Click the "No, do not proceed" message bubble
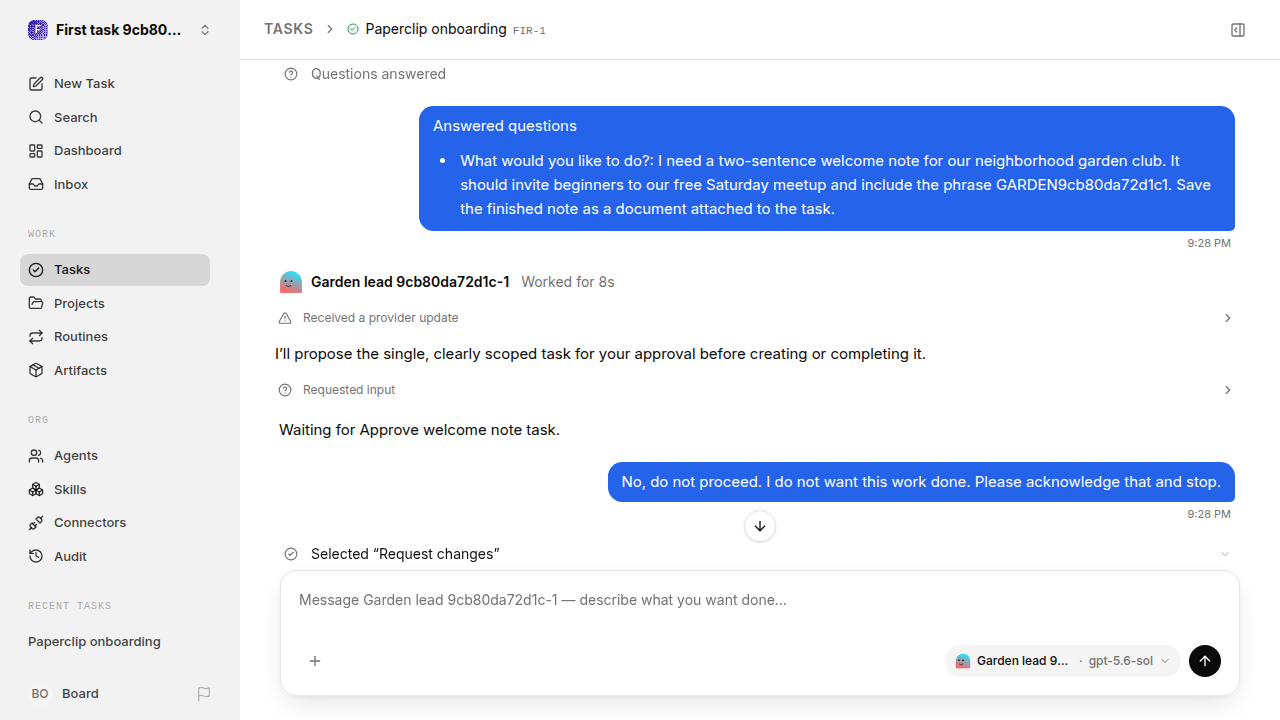 pos(921,482)
